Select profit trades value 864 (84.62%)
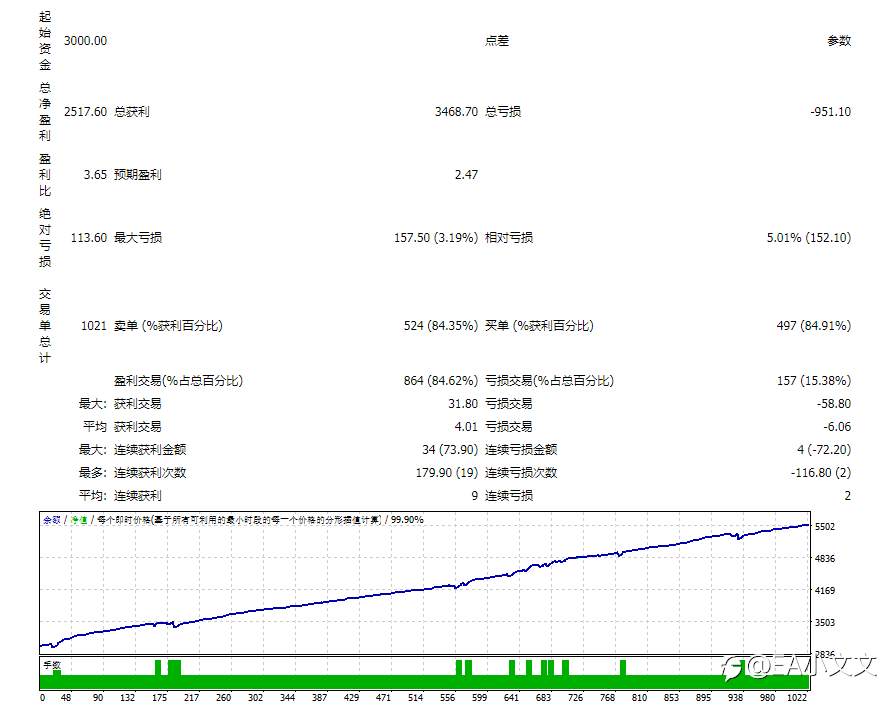Screen dimensions: 886x710 point(441,381)
